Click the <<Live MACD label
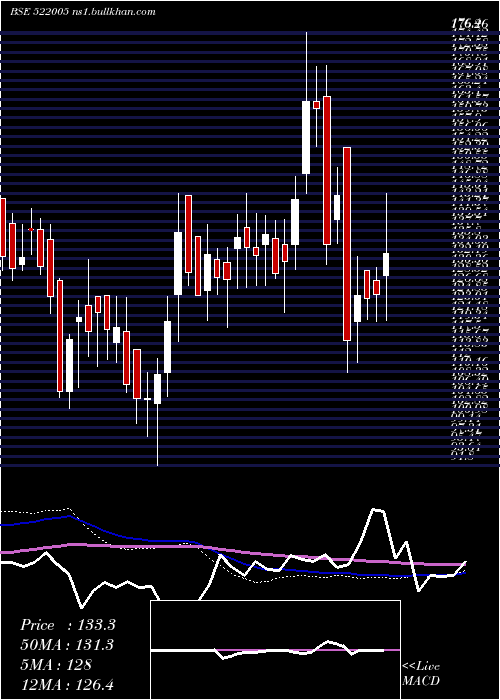The width and height of the screenshot is (500, 700). click(x=421, y=673)
